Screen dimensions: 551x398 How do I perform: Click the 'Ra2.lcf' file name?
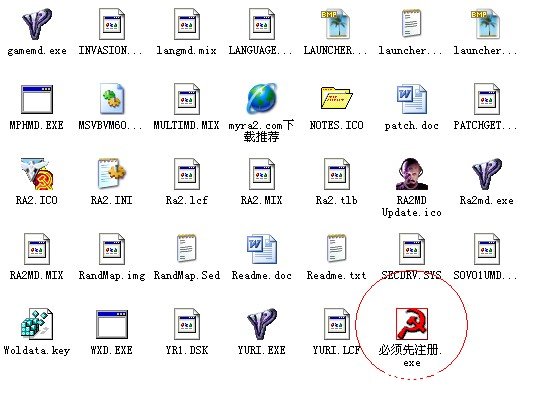[x=187, y=200]
